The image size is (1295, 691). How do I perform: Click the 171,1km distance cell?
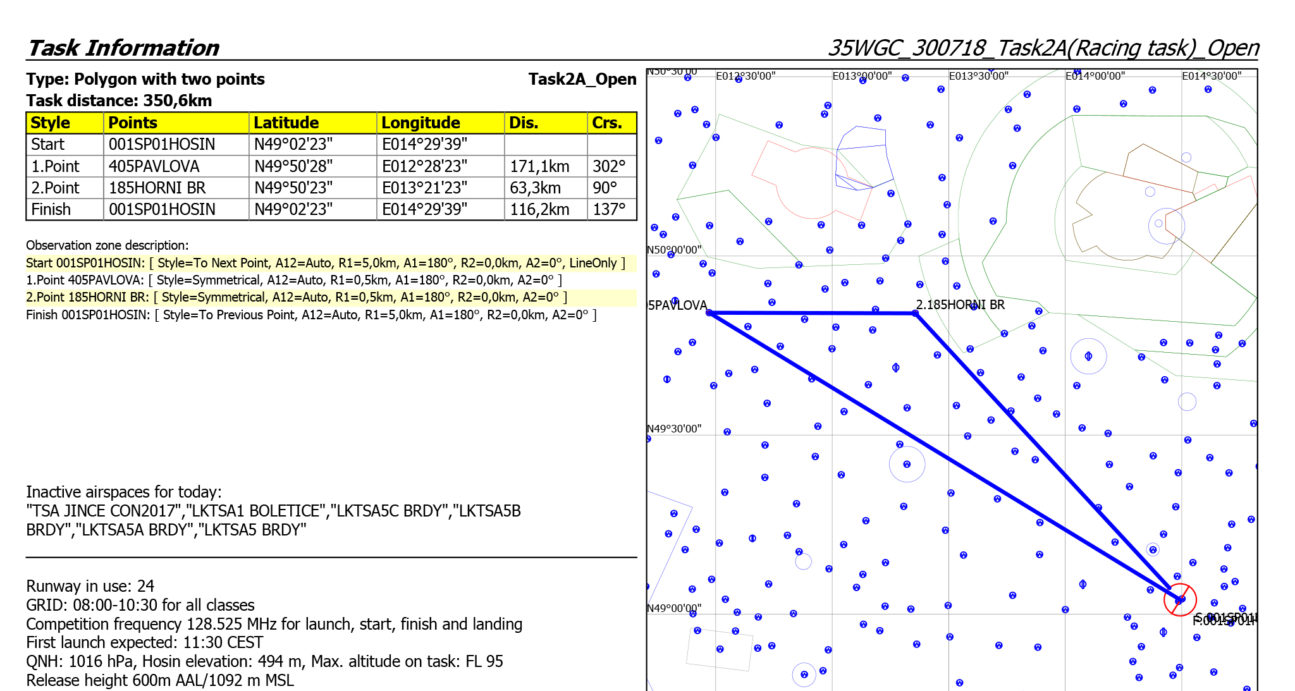[546, 166]
